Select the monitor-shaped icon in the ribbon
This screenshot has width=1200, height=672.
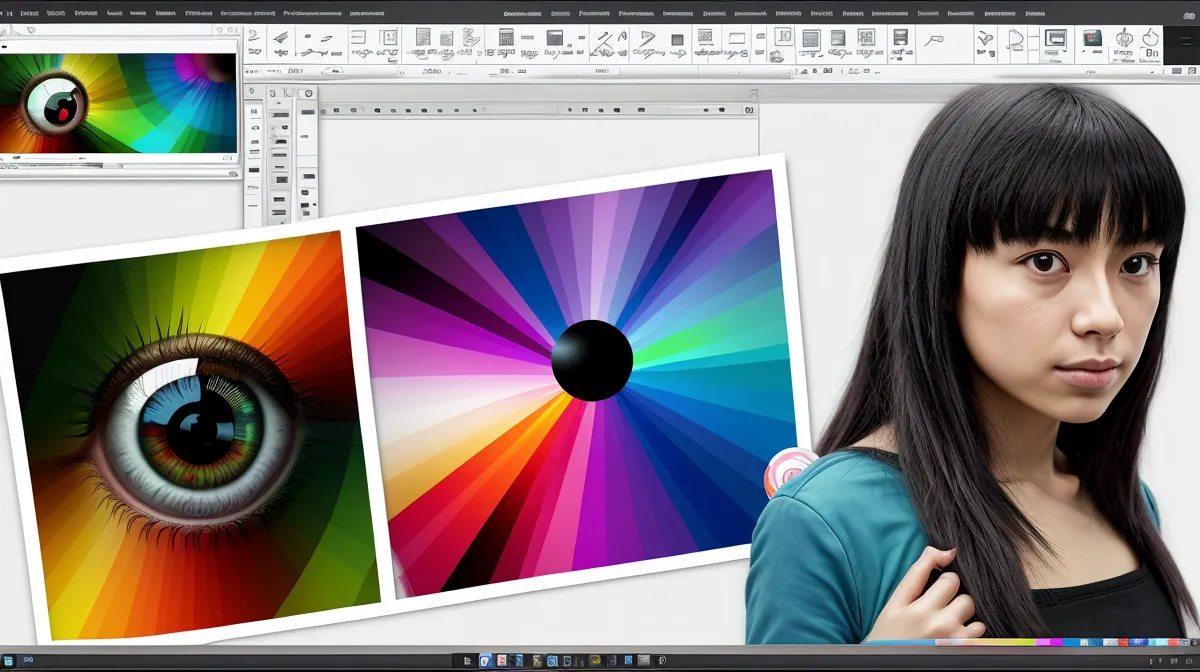[1055, 39]
